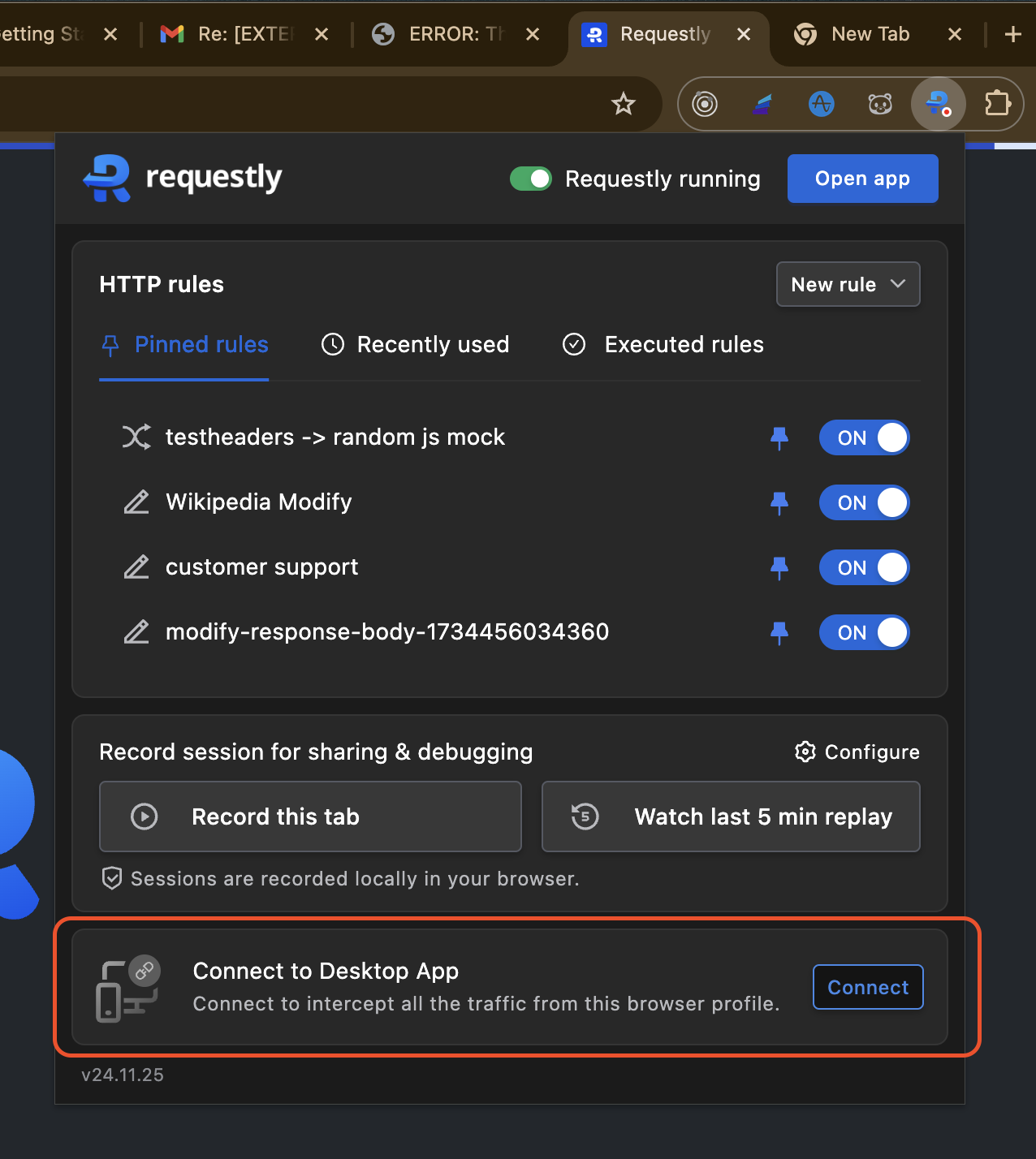This screenshot has width=1036, height=1159.
Task: Toggle off modify-response-body-1734456034360 rule
Action: coord(864,632)
